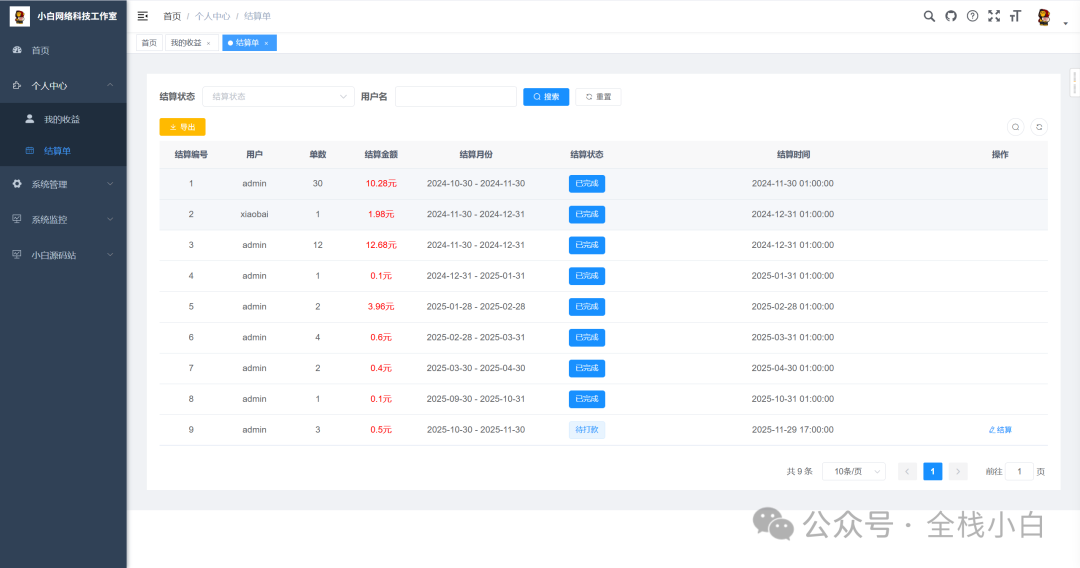Click the header search magnifier icon
This screenshot has height=568, width=1080.
(929, 16)
